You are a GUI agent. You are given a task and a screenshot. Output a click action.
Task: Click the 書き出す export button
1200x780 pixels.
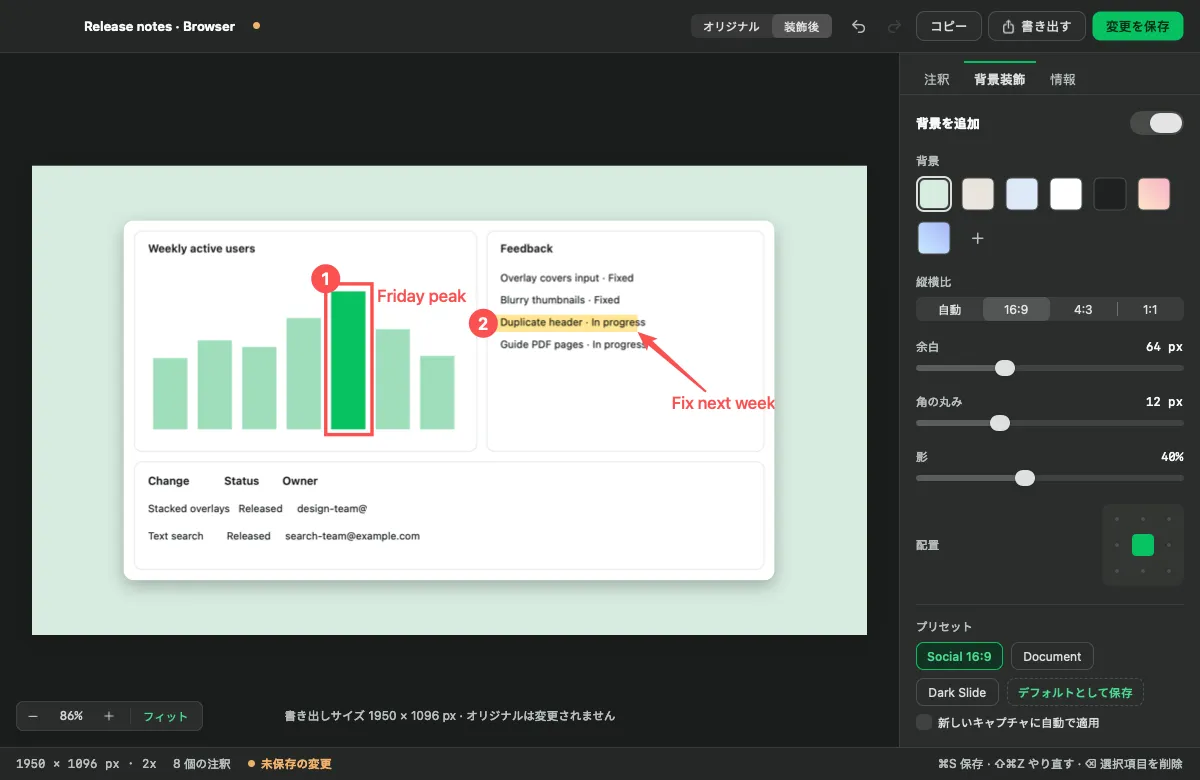coord(1037,27)
